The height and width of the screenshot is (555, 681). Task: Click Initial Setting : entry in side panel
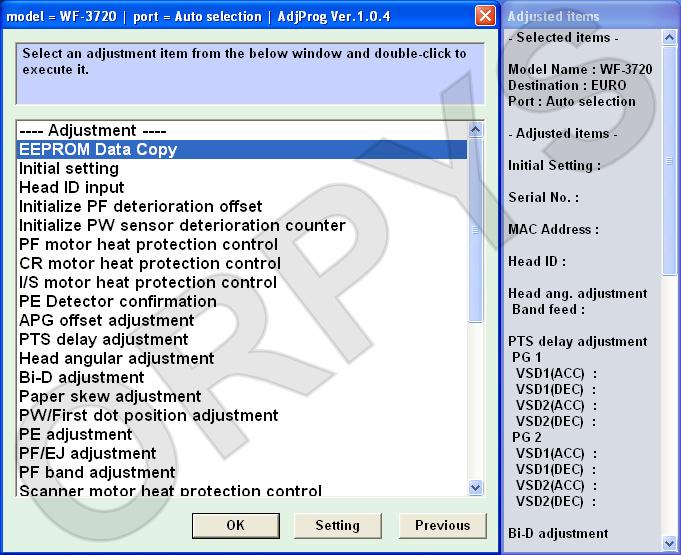click(555, 165)
